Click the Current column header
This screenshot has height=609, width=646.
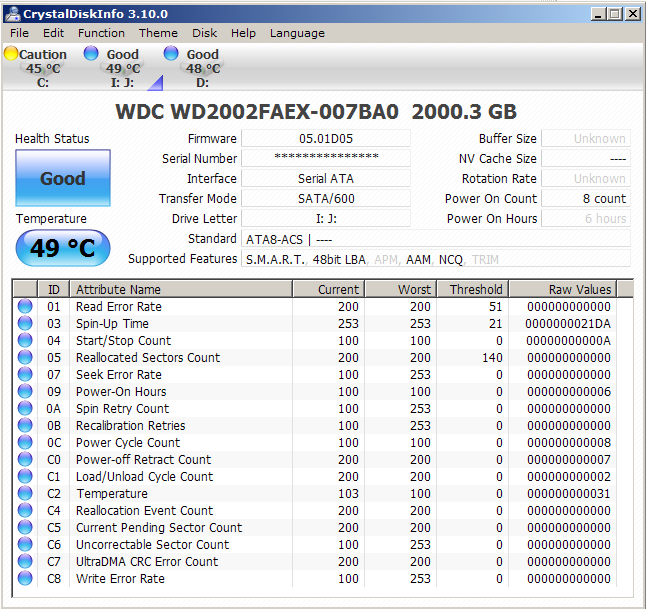tap(328, 289)
